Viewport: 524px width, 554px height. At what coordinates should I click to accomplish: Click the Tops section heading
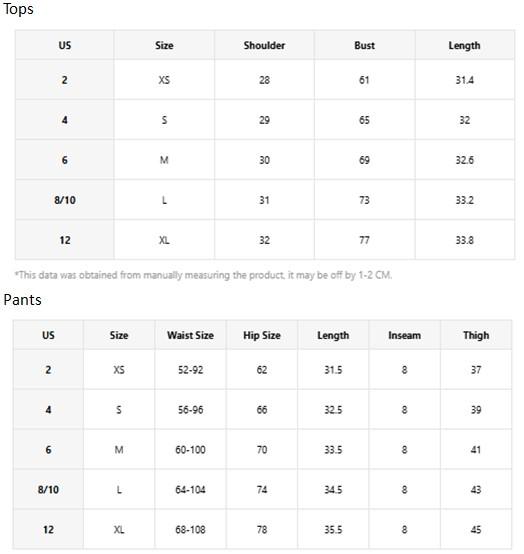tap(18, 8)
